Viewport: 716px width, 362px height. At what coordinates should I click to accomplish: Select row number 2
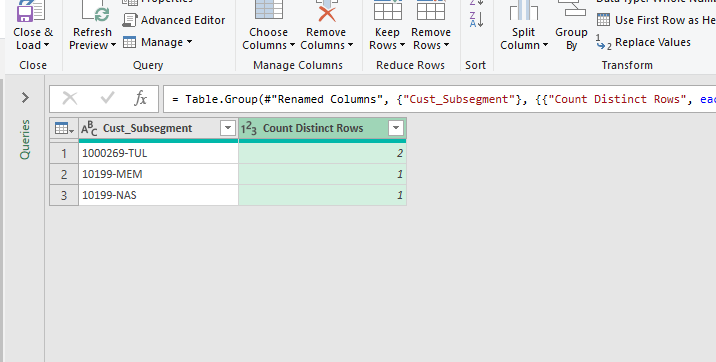click(64, 174)
